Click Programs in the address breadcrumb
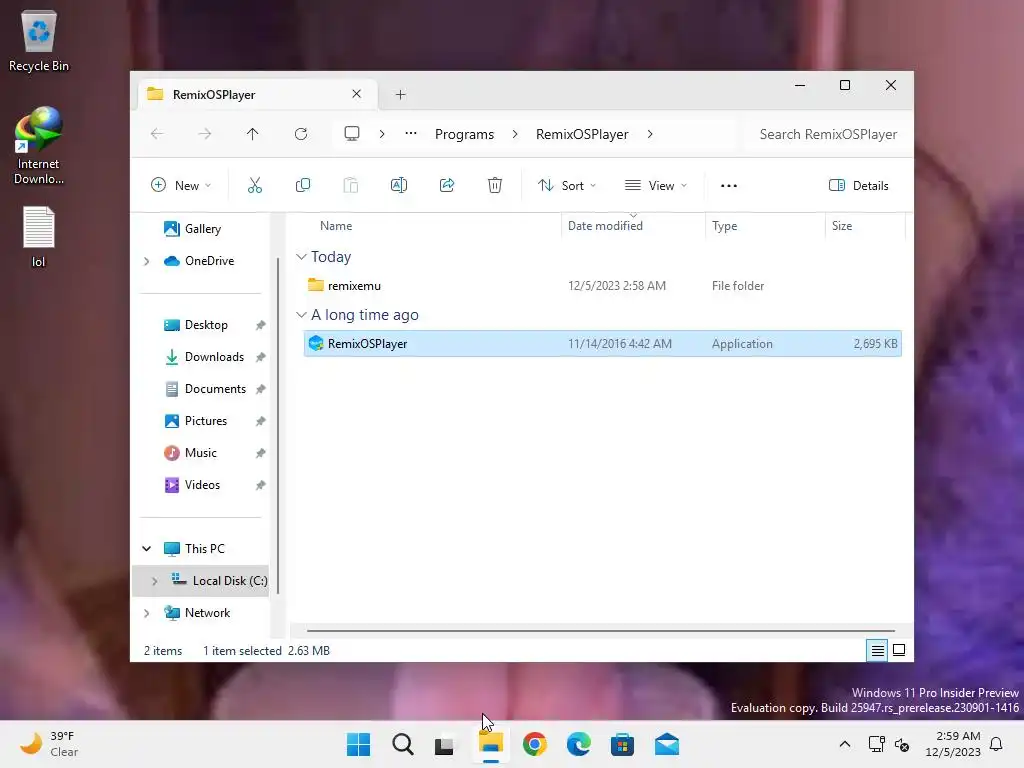The image size is (1024, 768). [x=464, y=134]
